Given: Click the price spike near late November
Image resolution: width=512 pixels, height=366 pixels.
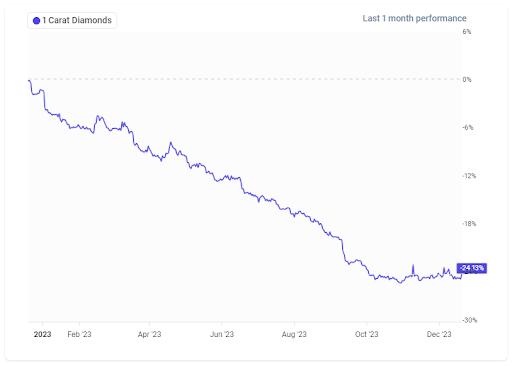Looking at the screenshot, I should (x=413, y=269).
